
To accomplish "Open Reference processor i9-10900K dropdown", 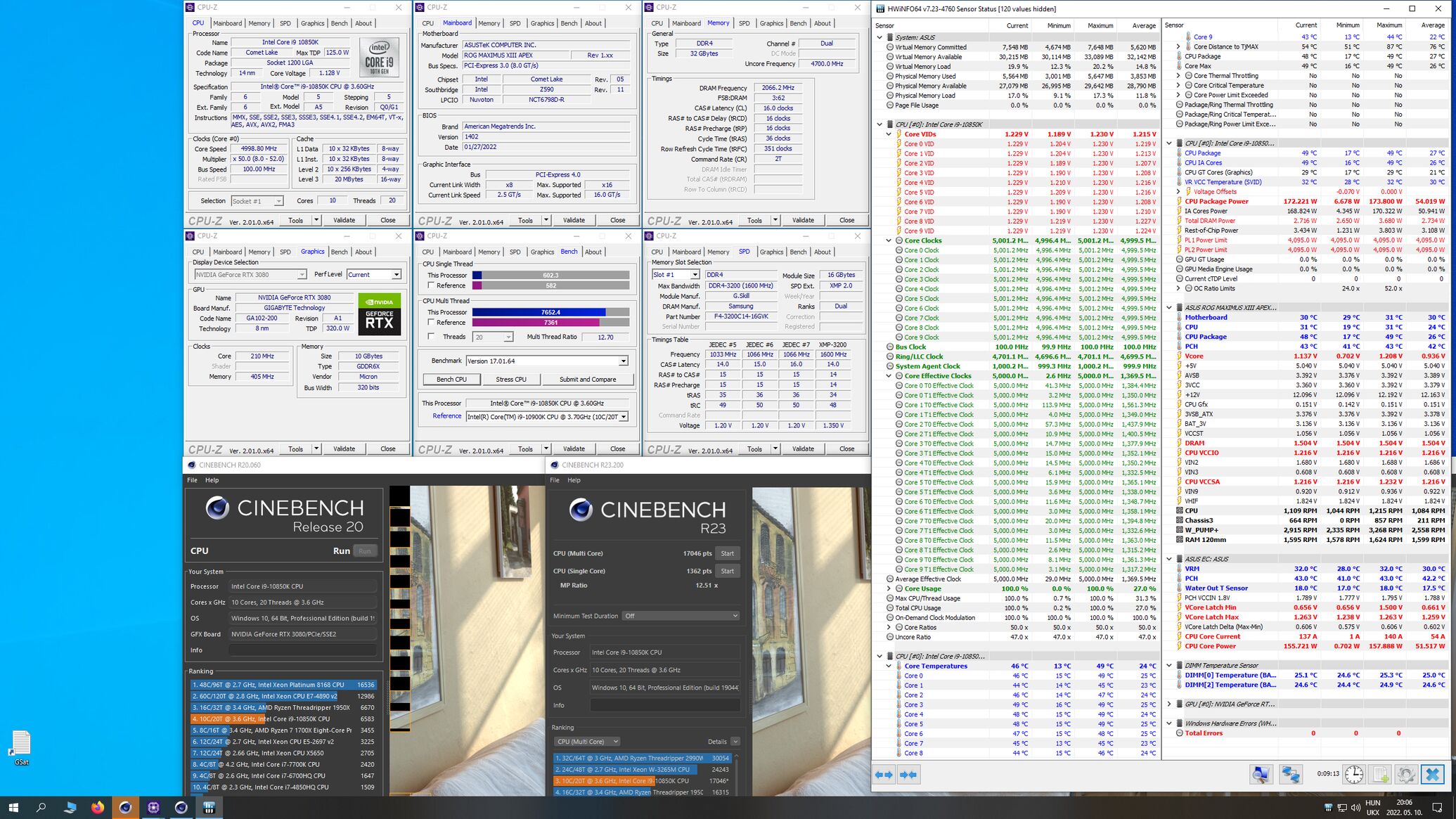I will [546, 416].
